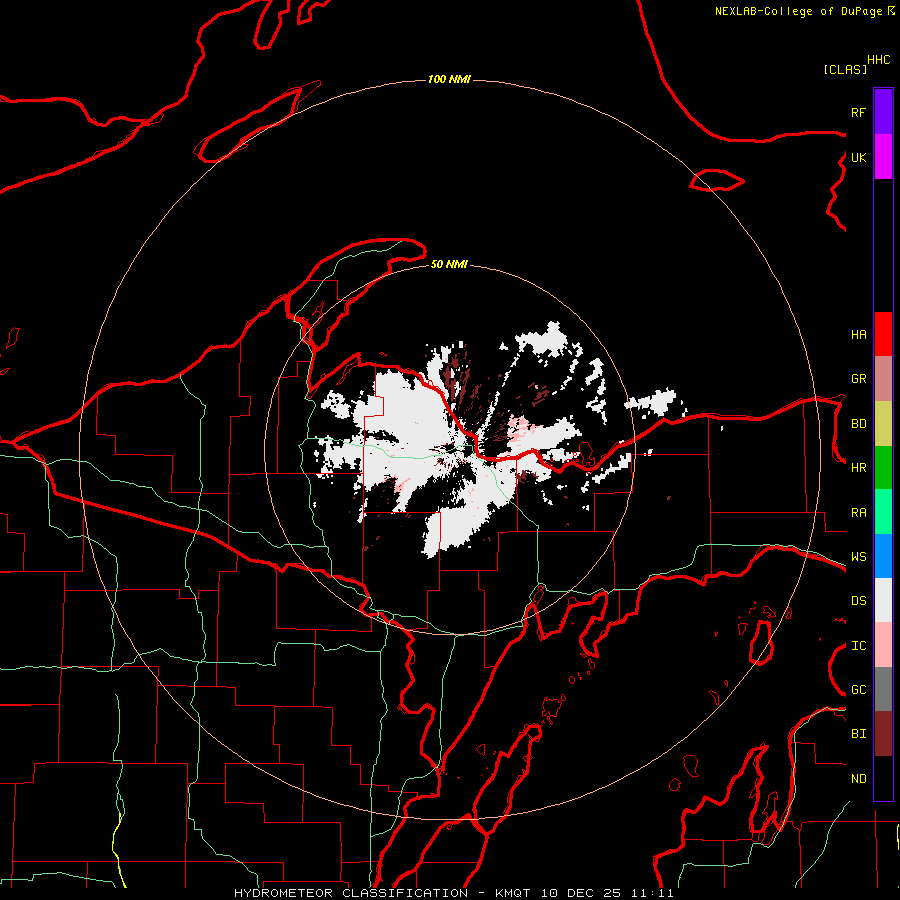Click the BI brown legend swatch

(x=883, y=734)
